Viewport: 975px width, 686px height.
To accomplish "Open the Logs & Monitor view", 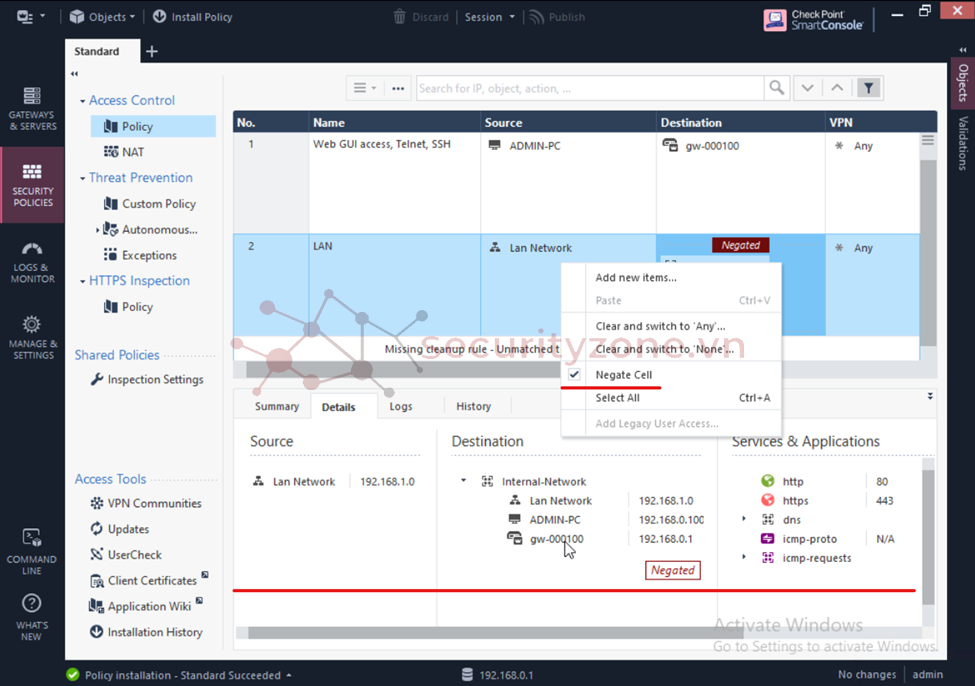I will tap(32, 262).
